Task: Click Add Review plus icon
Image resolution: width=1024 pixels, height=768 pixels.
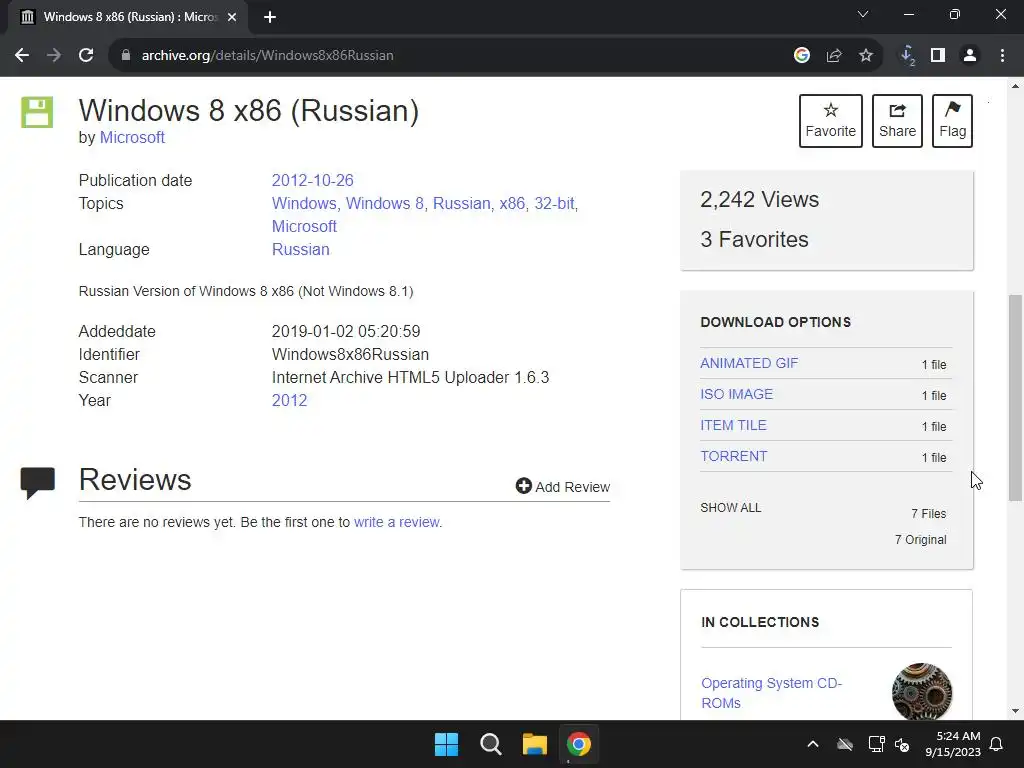Action: click(523, 486)
